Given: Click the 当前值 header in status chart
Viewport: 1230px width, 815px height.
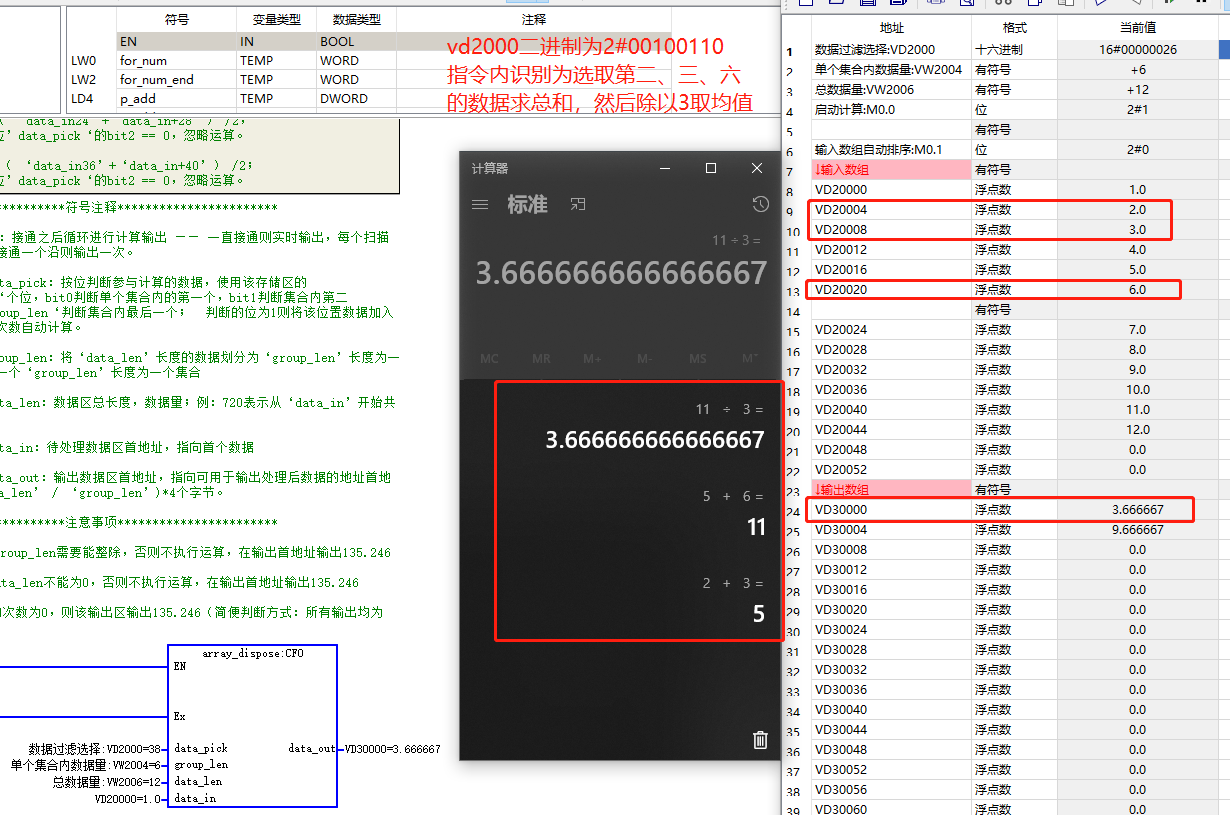Looking at the screenshot, I should point(1137,28).
